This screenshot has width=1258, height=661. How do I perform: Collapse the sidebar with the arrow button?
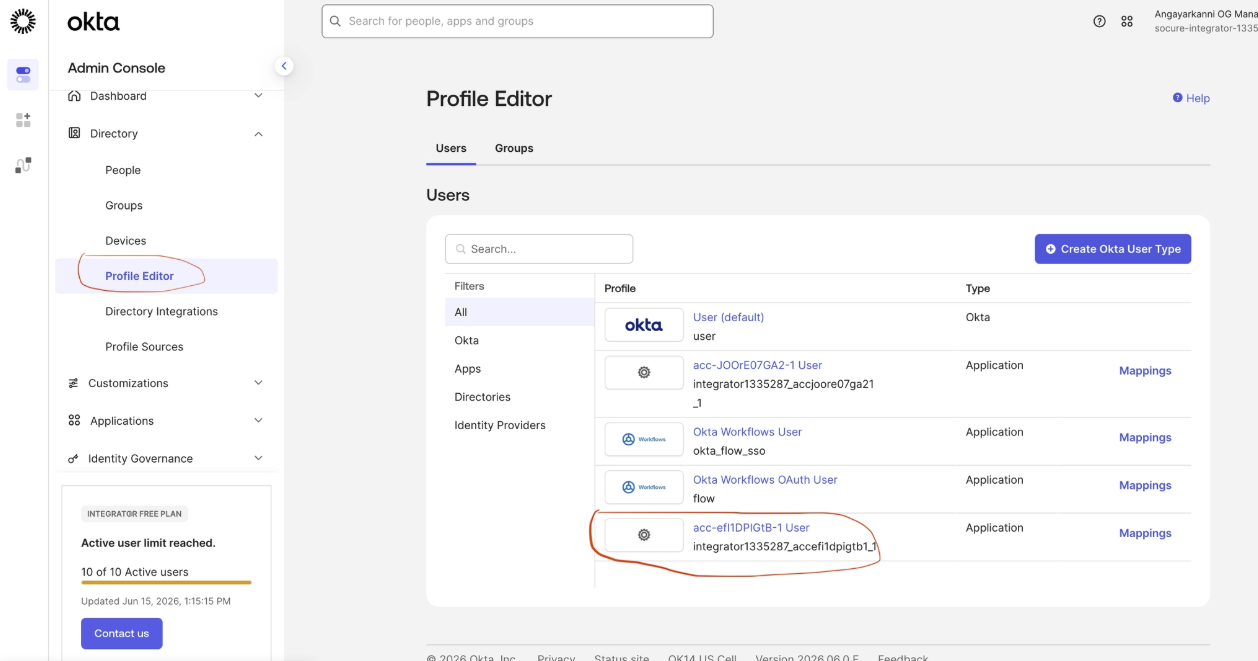284,66
